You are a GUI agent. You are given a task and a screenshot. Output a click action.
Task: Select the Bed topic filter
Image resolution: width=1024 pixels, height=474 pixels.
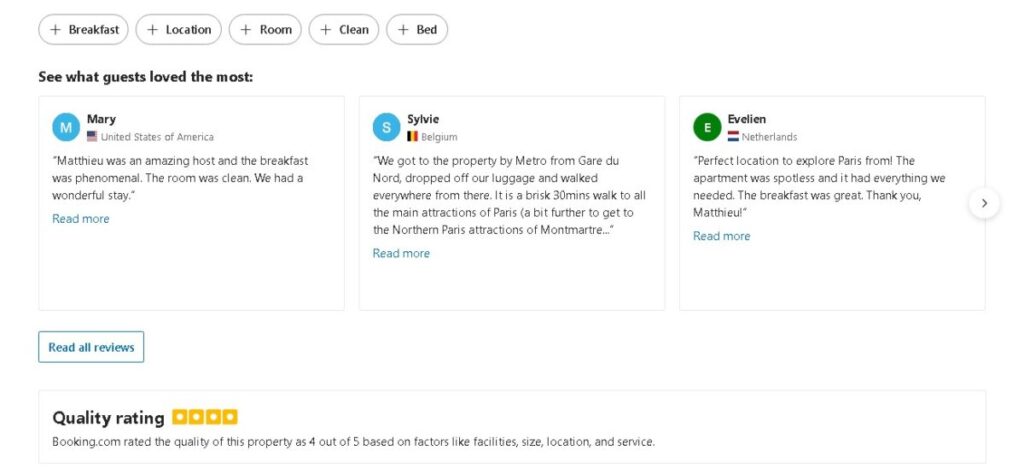pyautogui.click(x=417, y=29)
